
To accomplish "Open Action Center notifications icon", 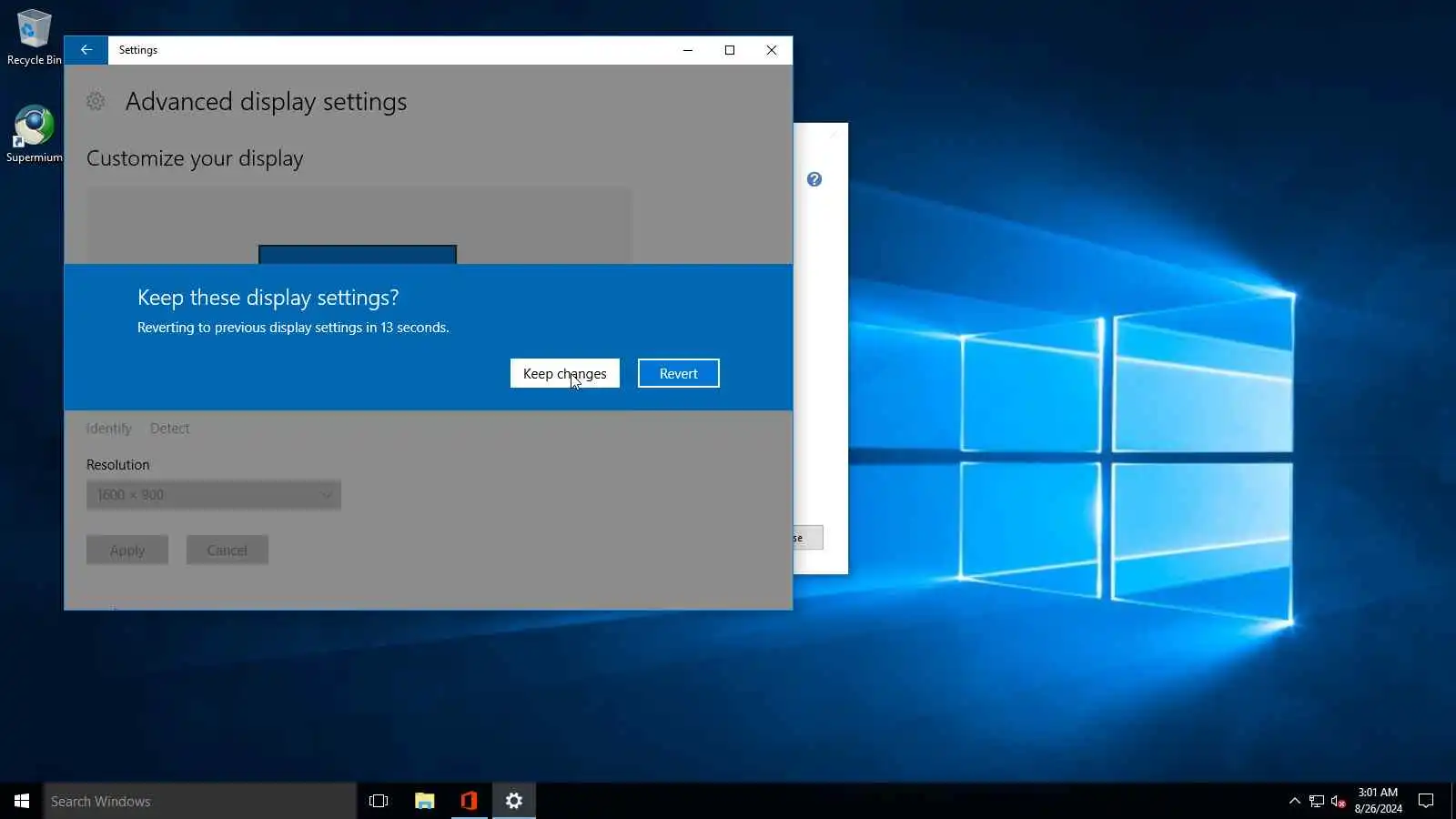I will [1426, 801].
